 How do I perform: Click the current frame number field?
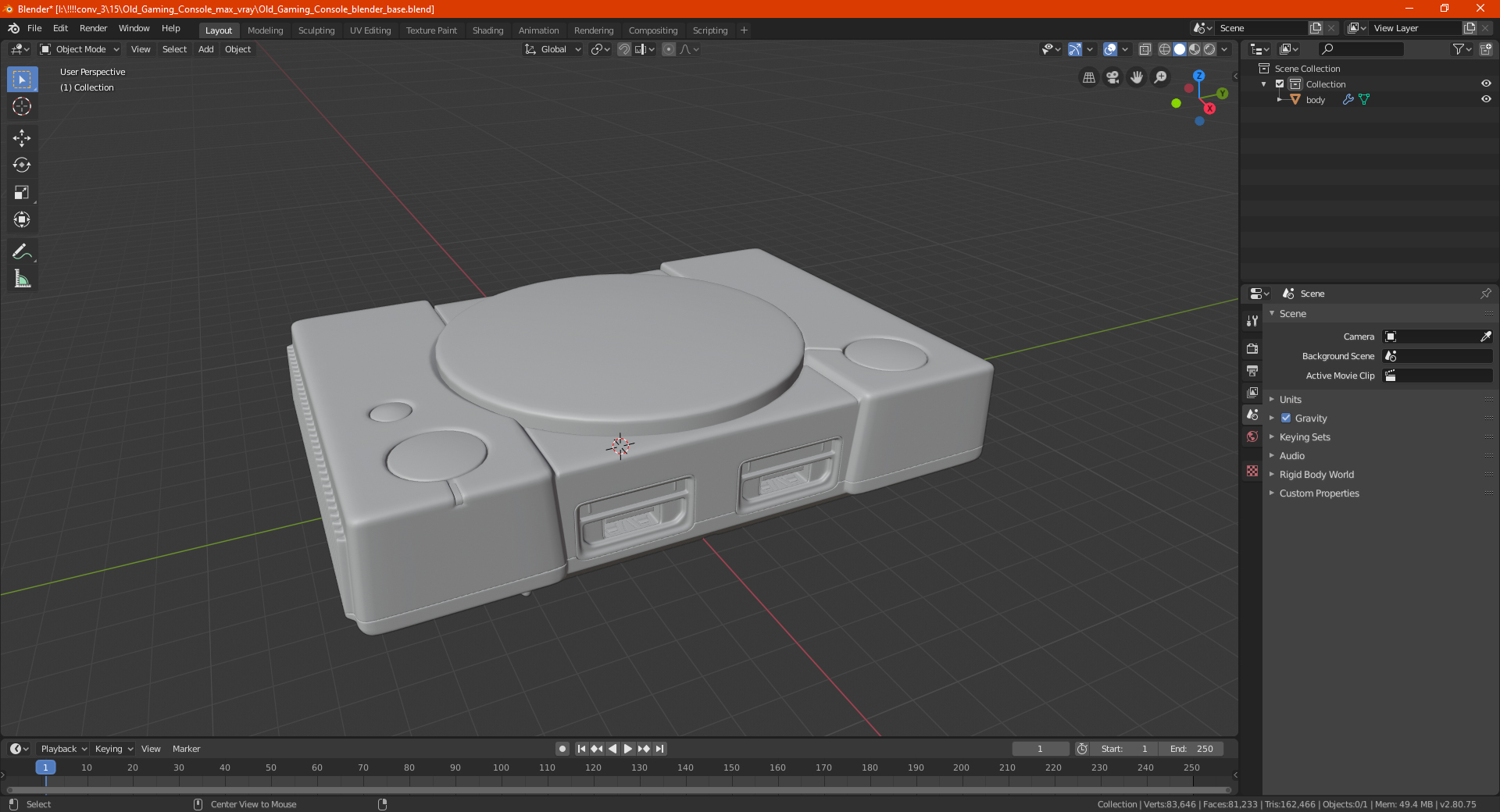pos(1041,749)
